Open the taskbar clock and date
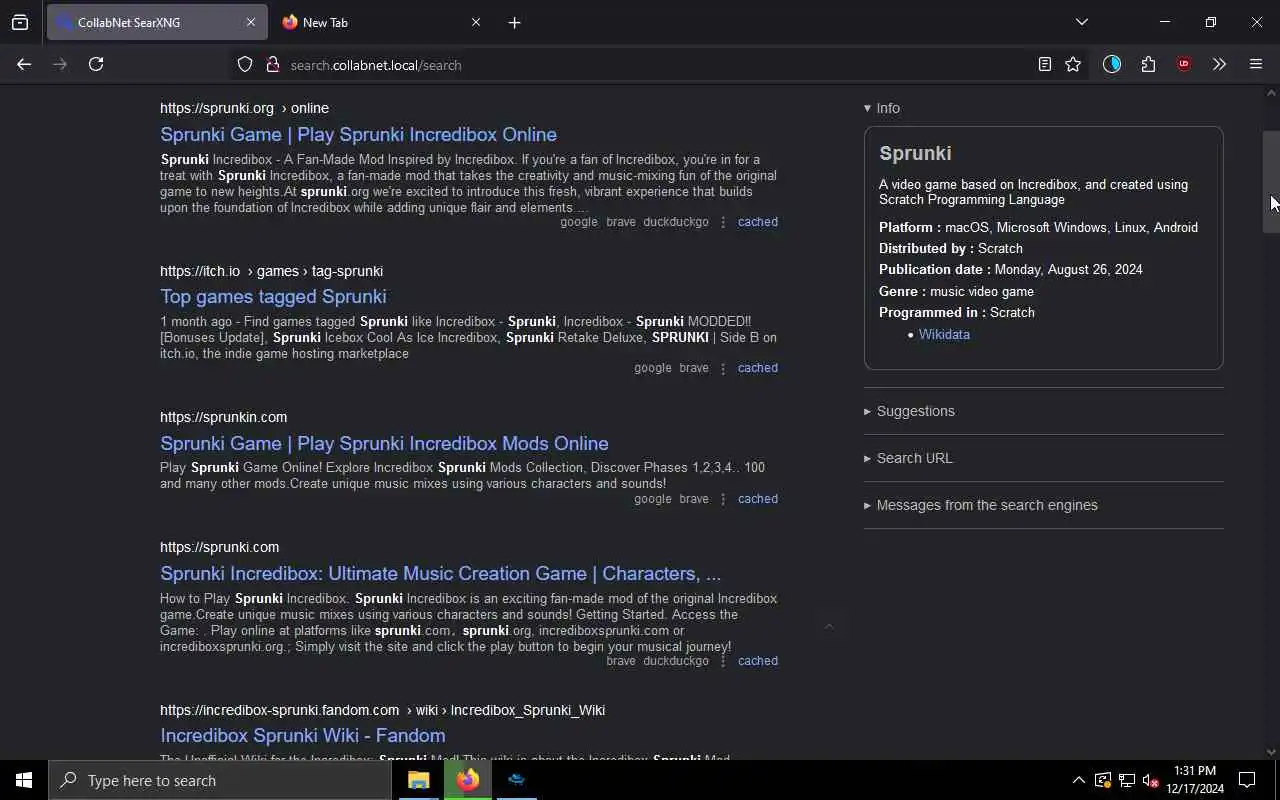This screenshot has width=1280, height=800. [1195, 780]
